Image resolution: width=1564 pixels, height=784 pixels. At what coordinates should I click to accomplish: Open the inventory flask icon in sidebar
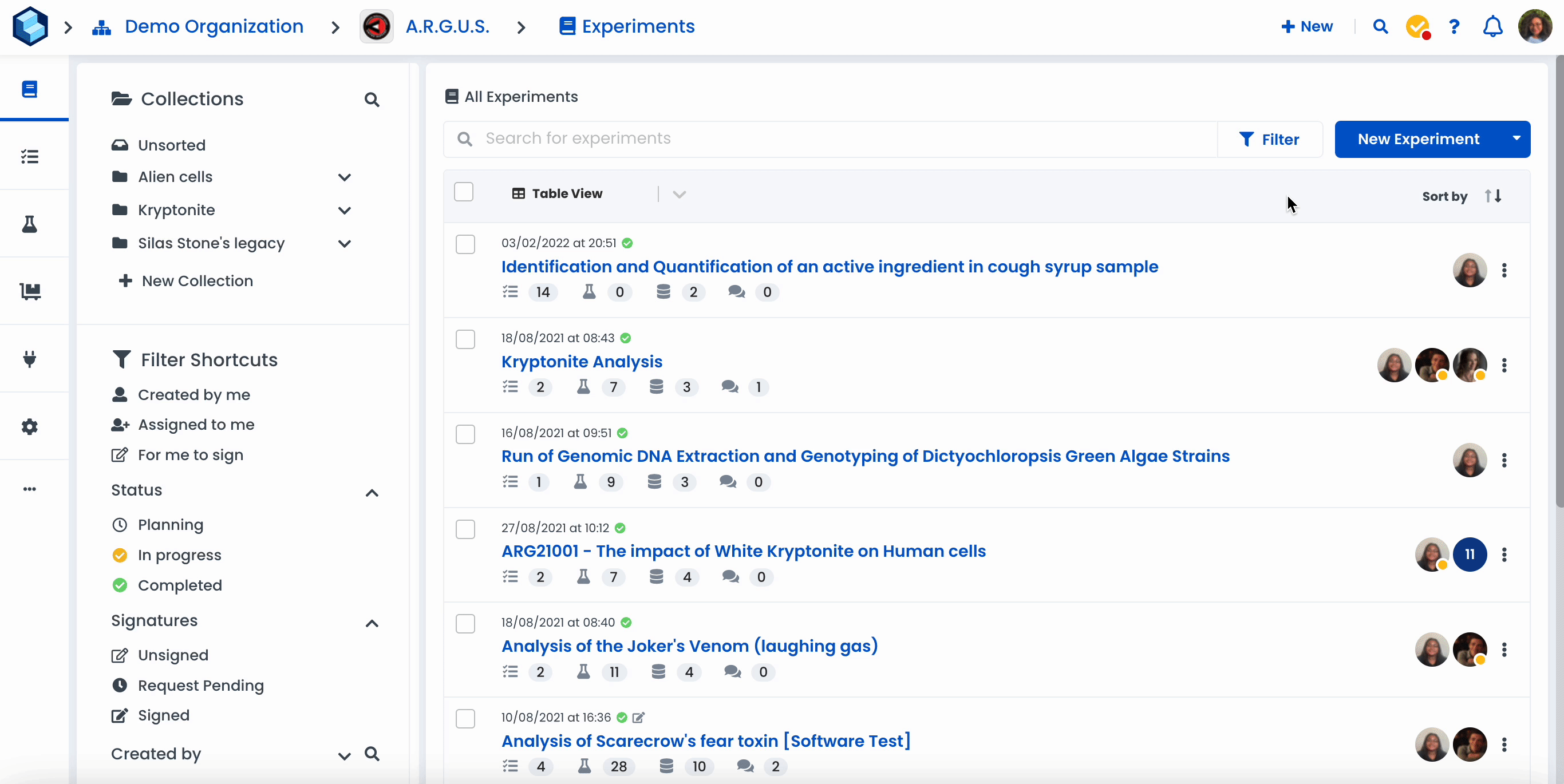click(x=29, y=224)
